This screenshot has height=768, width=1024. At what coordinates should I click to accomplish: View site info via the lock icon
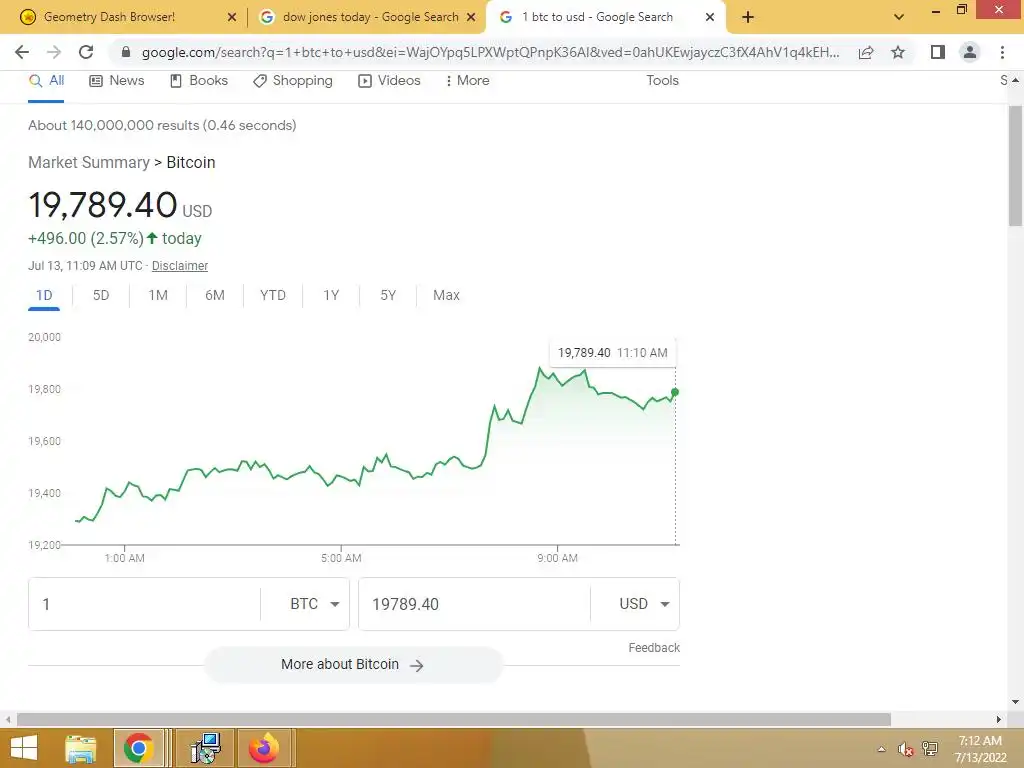point(126,52)
